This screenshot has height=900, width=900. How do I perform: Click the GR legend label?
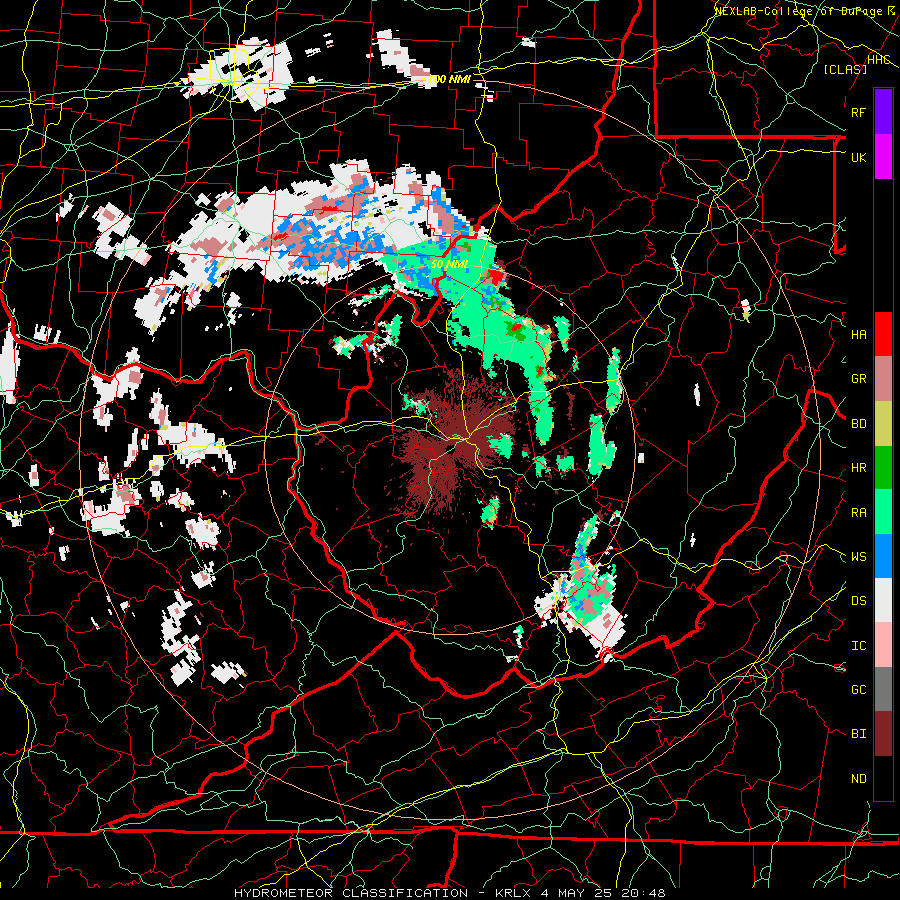859,379
